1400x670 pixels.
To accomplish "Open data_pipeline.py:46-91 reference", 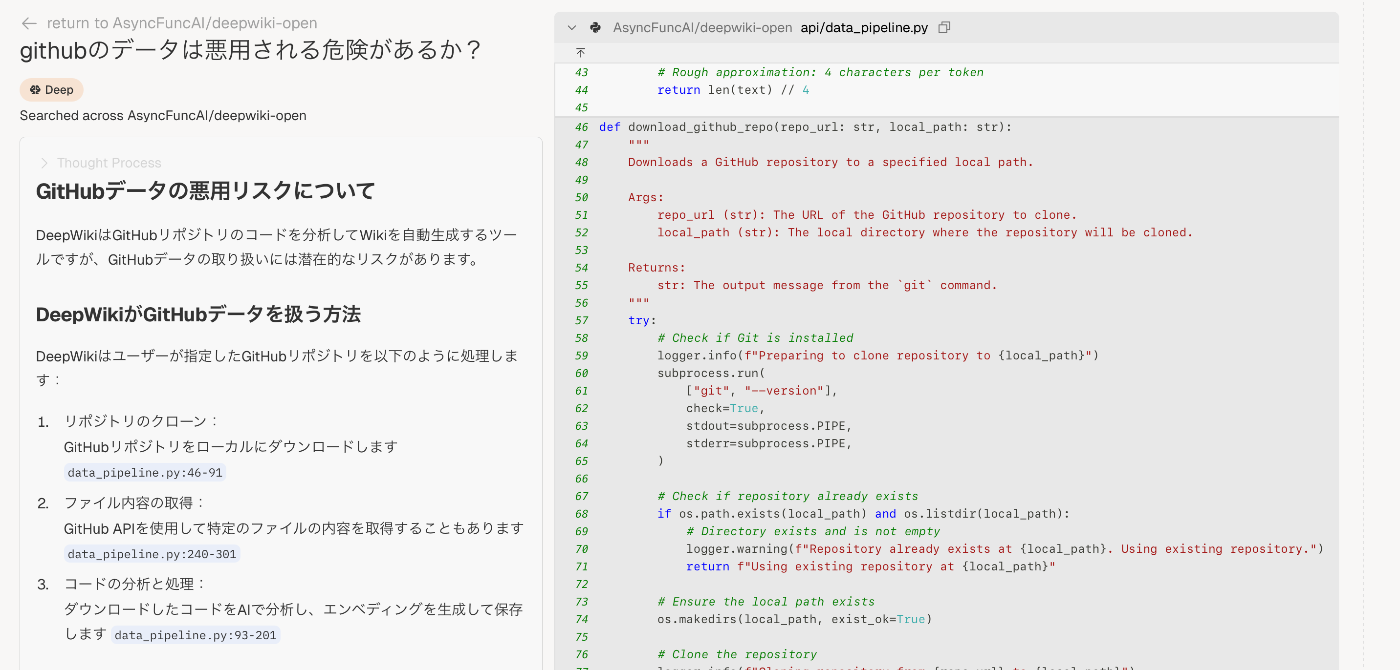I will coord(145,473).
